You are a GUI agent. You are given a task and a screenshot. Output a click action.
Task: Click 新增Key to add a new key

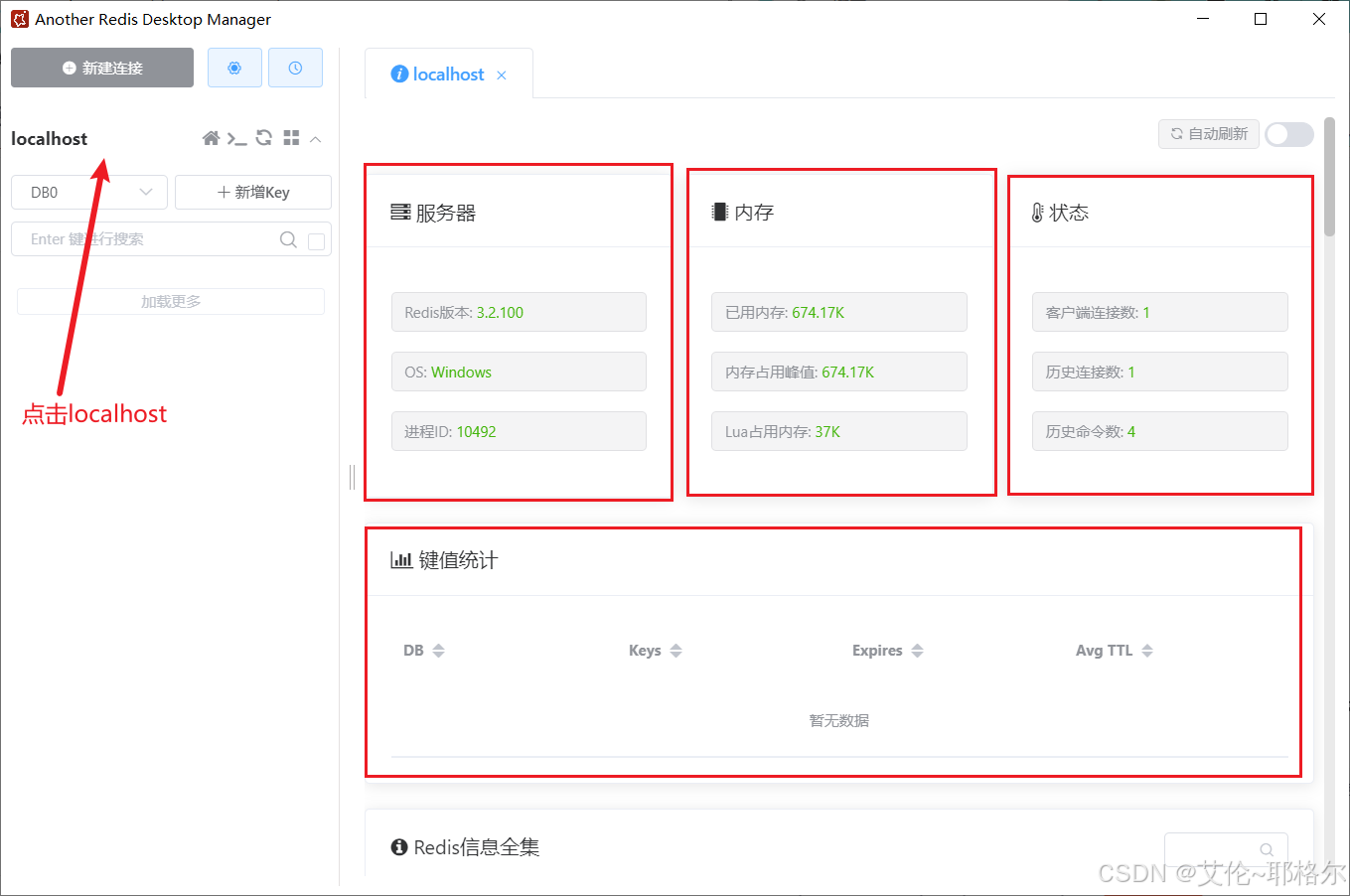pyautogui.click(x=253, y=192)
